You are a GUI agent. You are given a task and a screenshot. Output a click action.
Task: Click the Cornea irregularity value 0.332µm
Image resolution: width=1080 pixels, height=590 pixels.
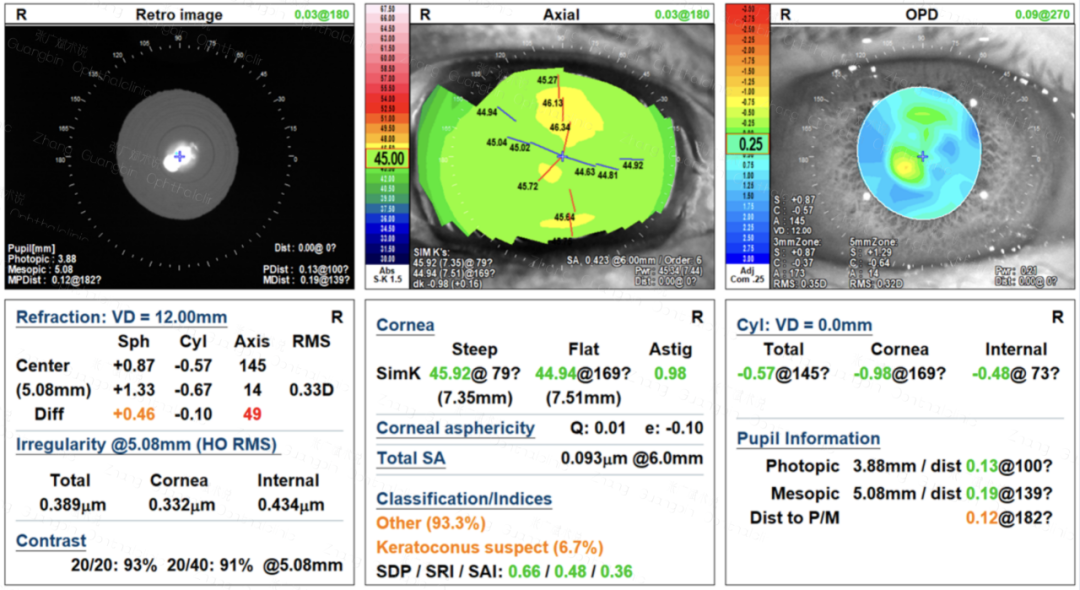click(182, 505)
